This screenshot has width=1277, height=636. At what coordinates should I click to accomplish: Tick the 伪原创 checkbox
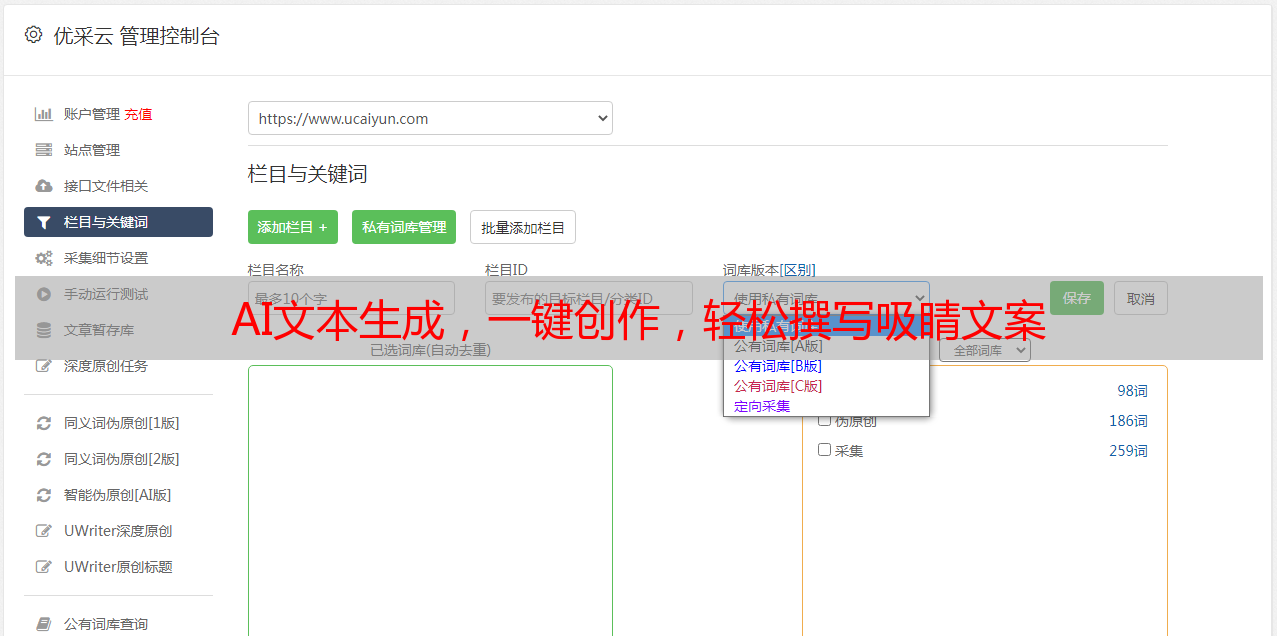(x=825, y=420)
